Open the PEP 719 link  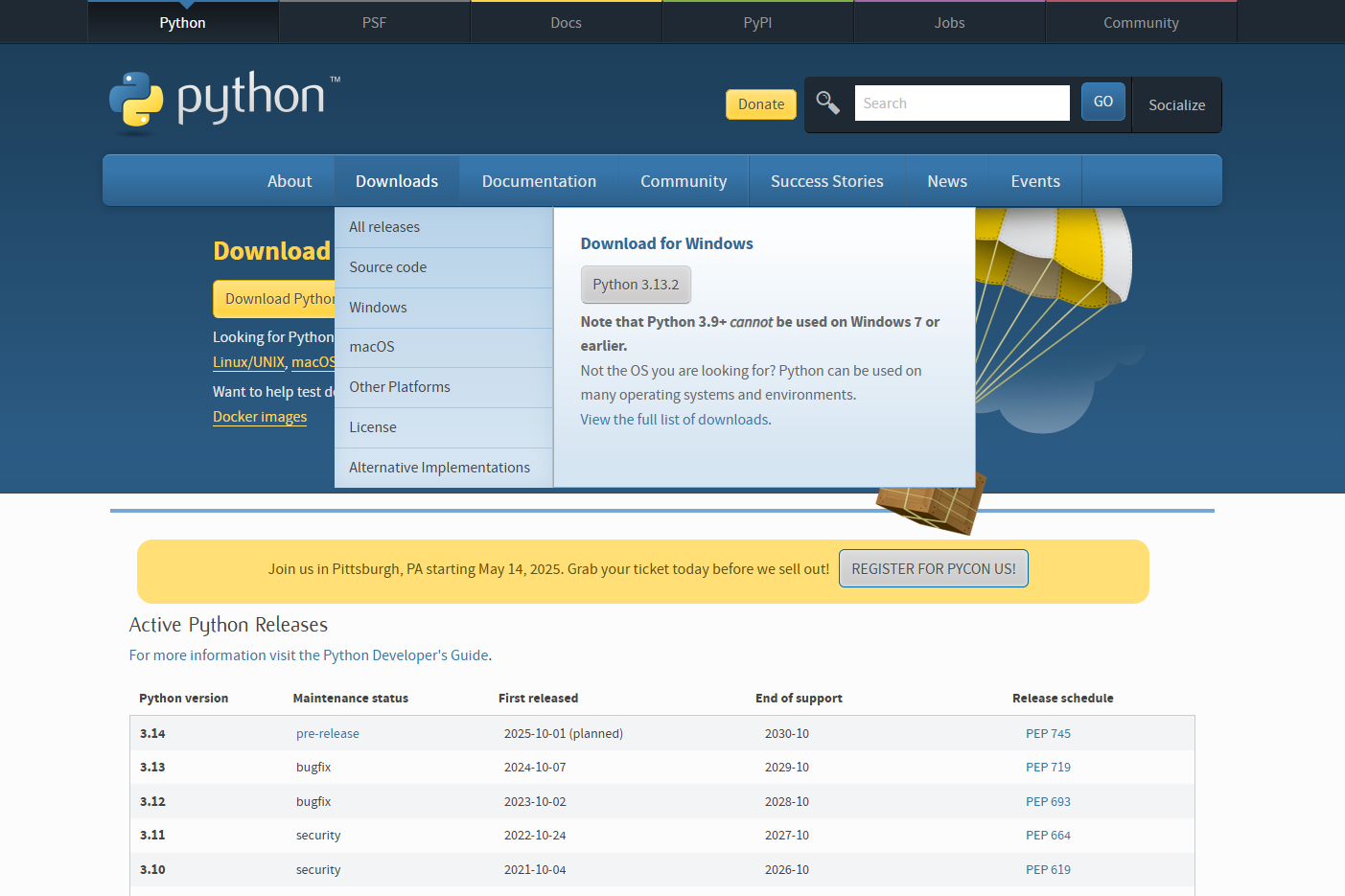click(1048, 768)
